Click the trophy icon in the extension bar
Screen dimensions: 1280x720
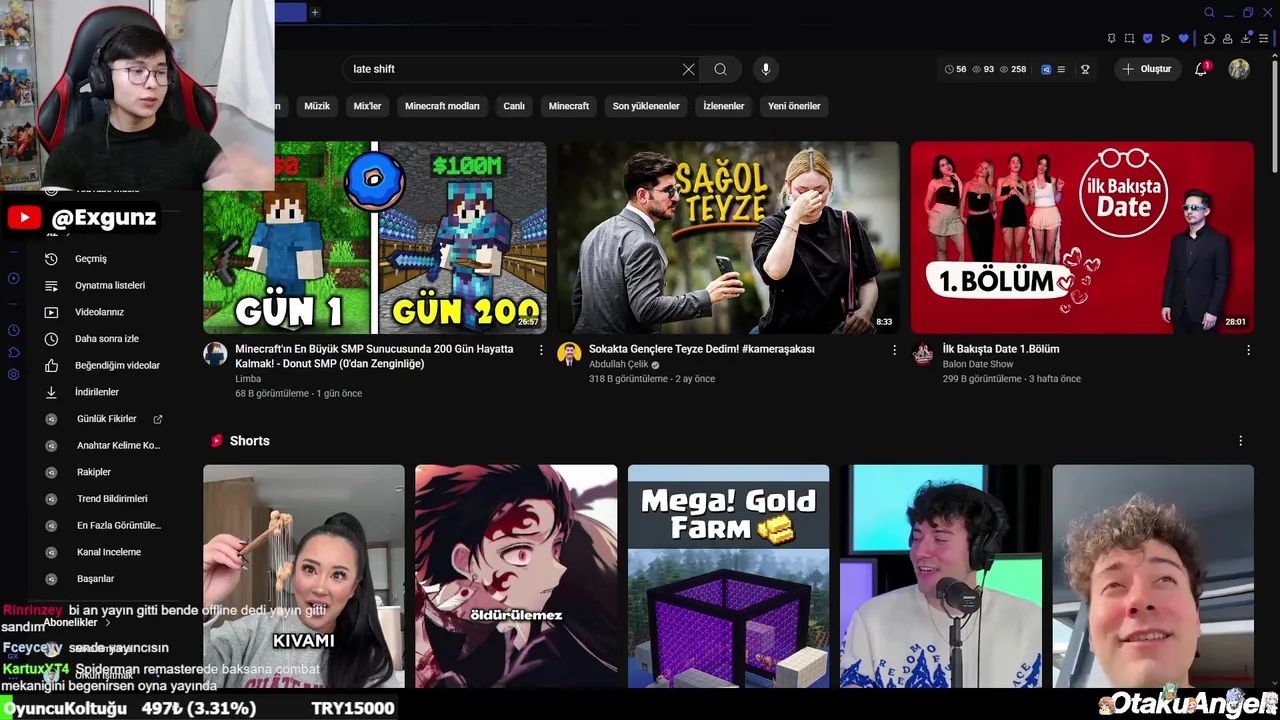pyautogui.click(x=1085, y=69)
